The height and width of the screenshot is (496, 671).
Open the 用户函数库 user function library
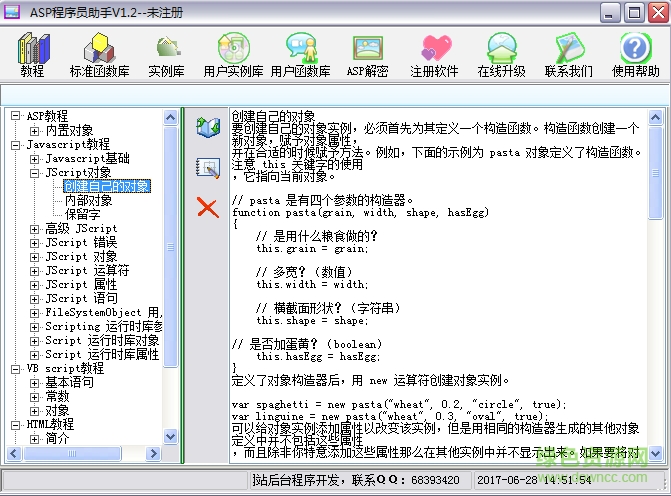coord(300,55)
